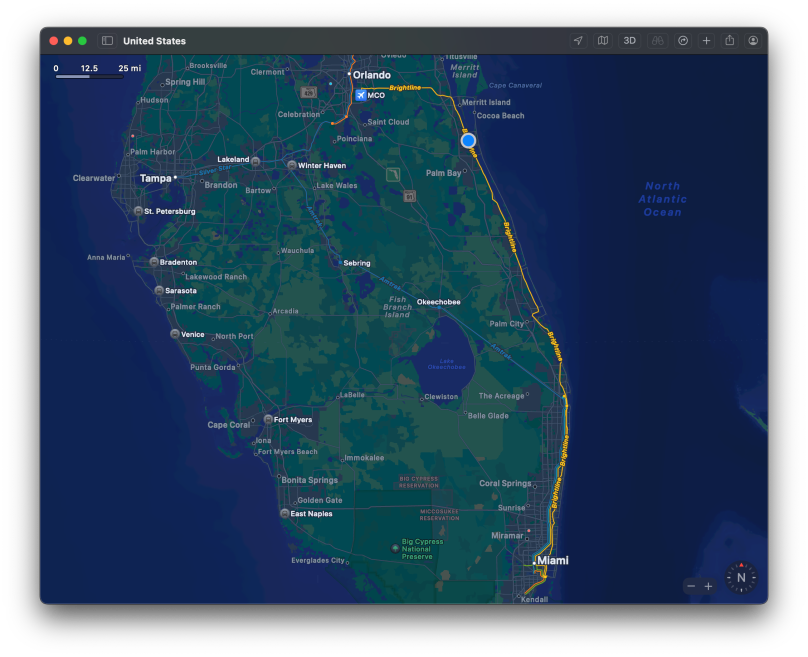The image size is (808, 657).
Task: Select the Bradenton marker icon
Action: tap(154, 262)
